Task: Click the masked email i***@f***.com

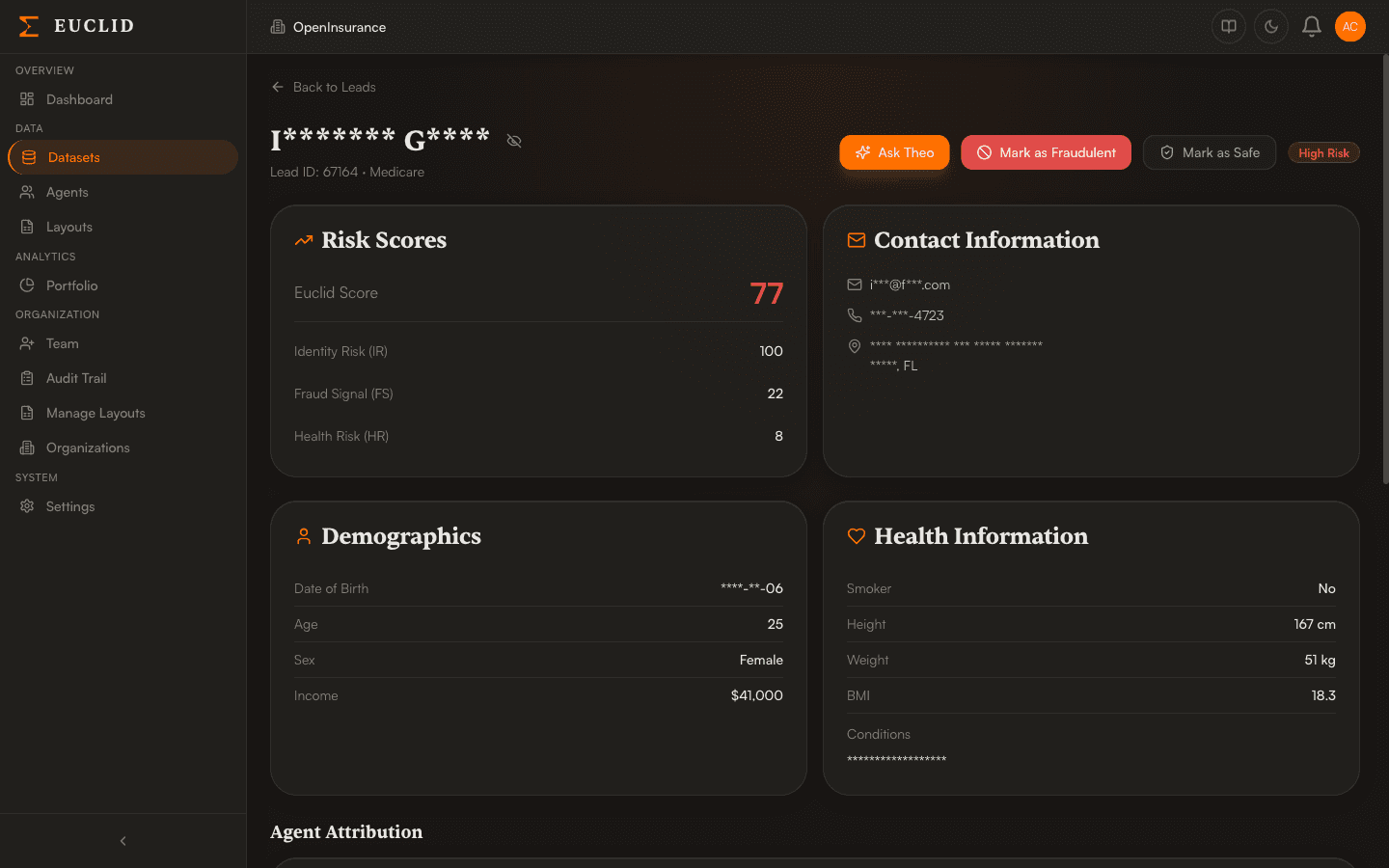Action: coord(910,285)
